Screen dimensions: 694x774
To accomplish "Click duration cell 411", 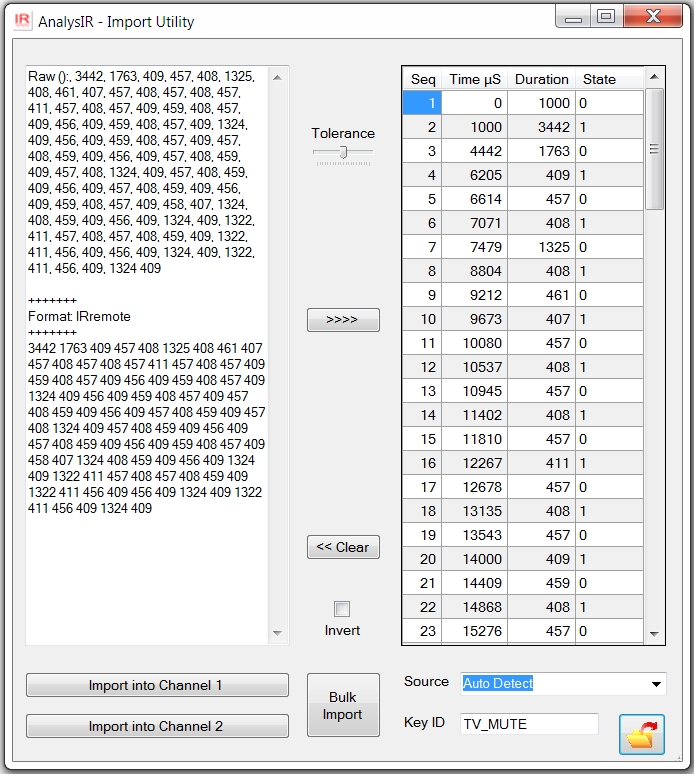I will (541, 463).
